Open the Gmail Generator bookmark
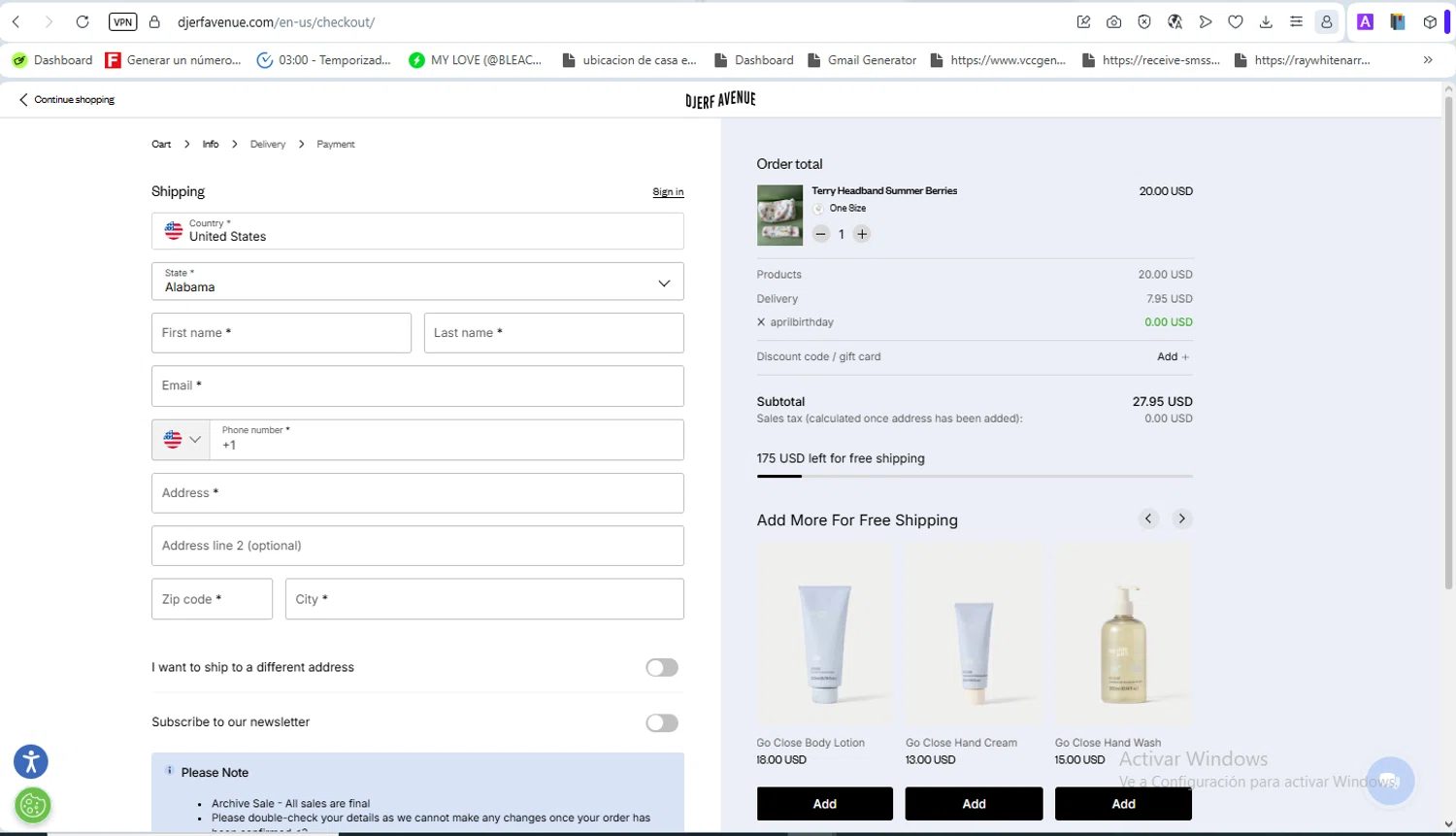The height and width of the screenshot is (836, 1456). 862,60
